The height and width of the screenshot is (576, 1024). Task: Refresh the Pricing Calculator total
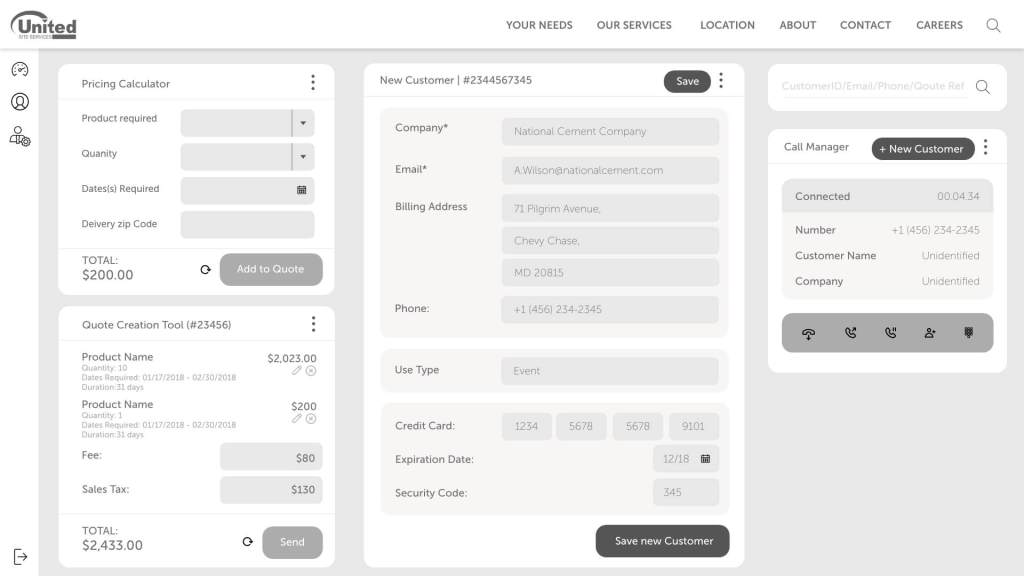pyautogui.click(x=206, y=269)
